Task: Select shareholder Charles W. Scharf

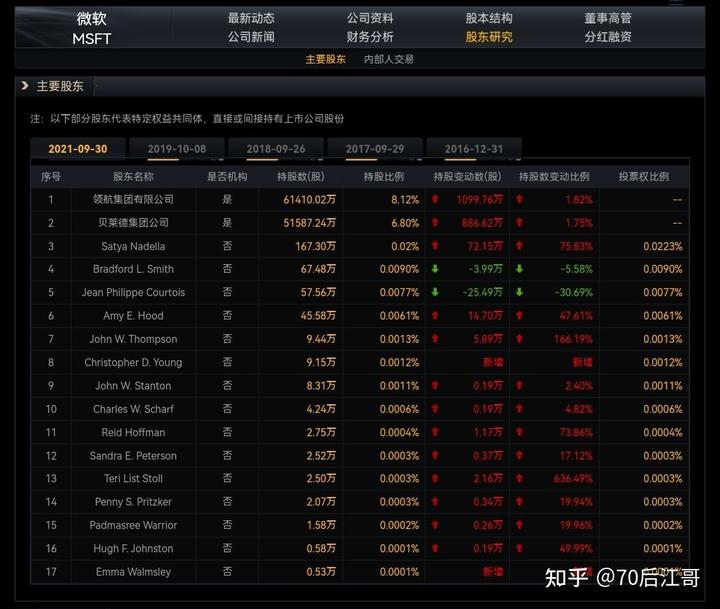Action: [133, 409]
